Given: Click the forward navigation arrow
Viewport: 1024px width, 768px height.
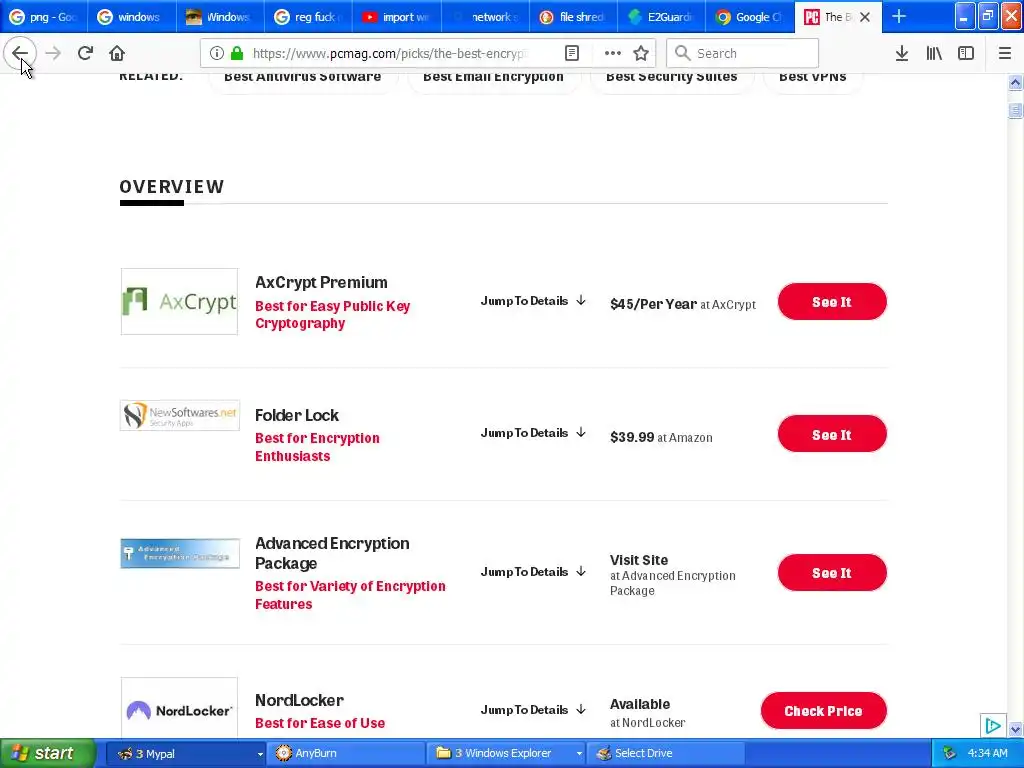Looking at the screenshot, I should [53, 53].
